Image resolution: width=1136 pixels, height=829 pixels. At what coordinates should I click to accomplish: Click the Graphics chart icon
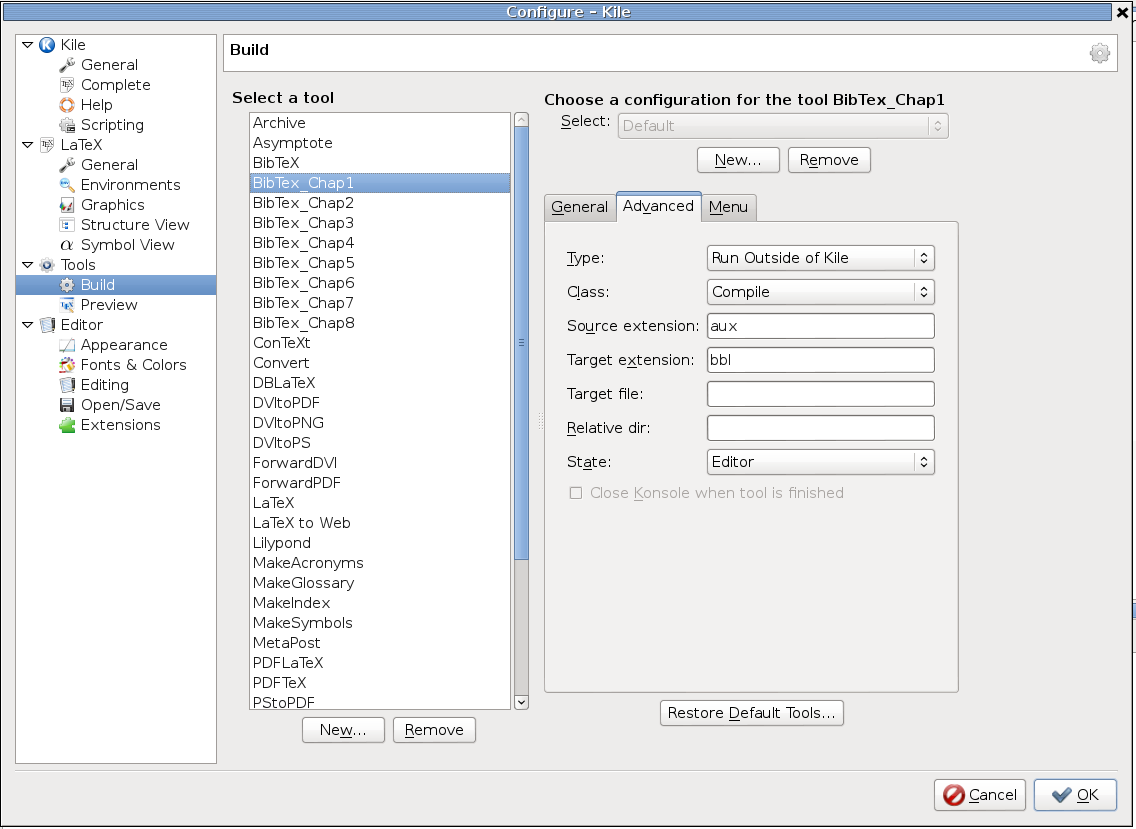tap(67, 205)
